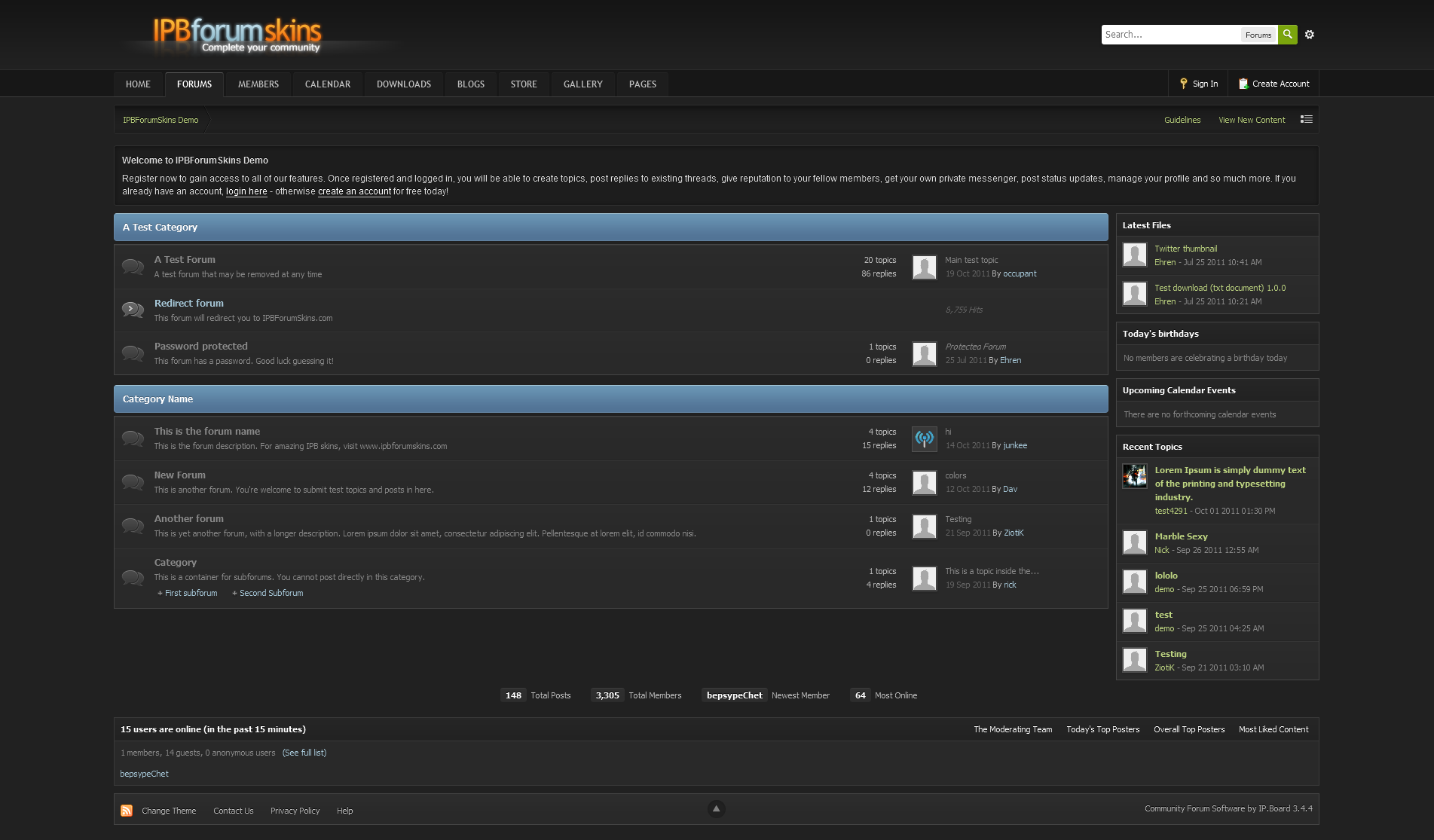Click avatar beside 'Testing' by ZiotiK in forum list
1434x840 pixels.
pyautogui.click(x=925, y=526)
